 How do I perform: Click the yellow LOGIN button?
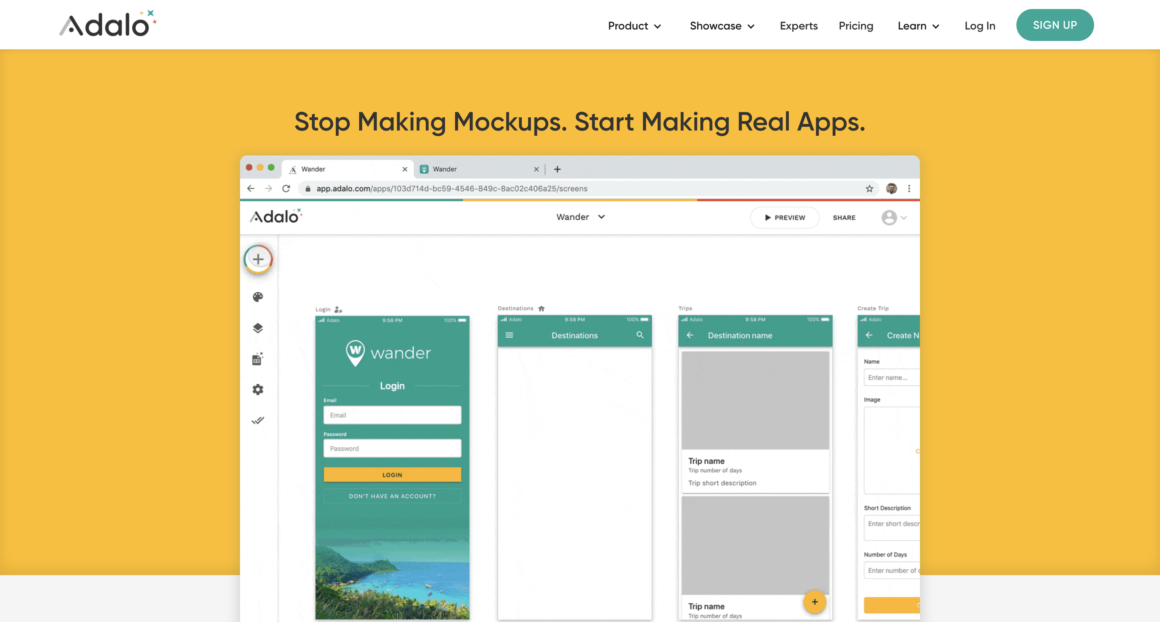coord(392,474)
